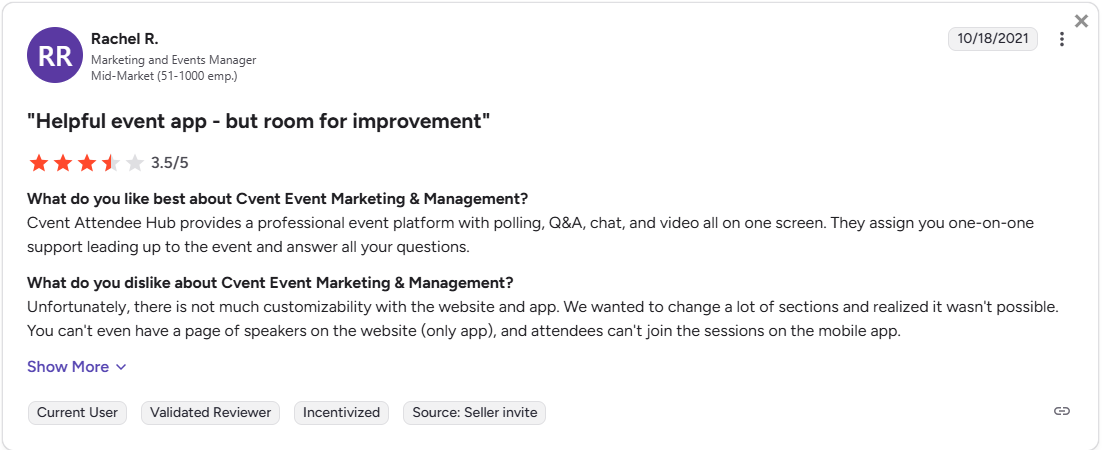Image resolution: width=1104 pixels, height=450 pixels.
Task: Select the Validated Reviewer tag
Action: (210, 412)
